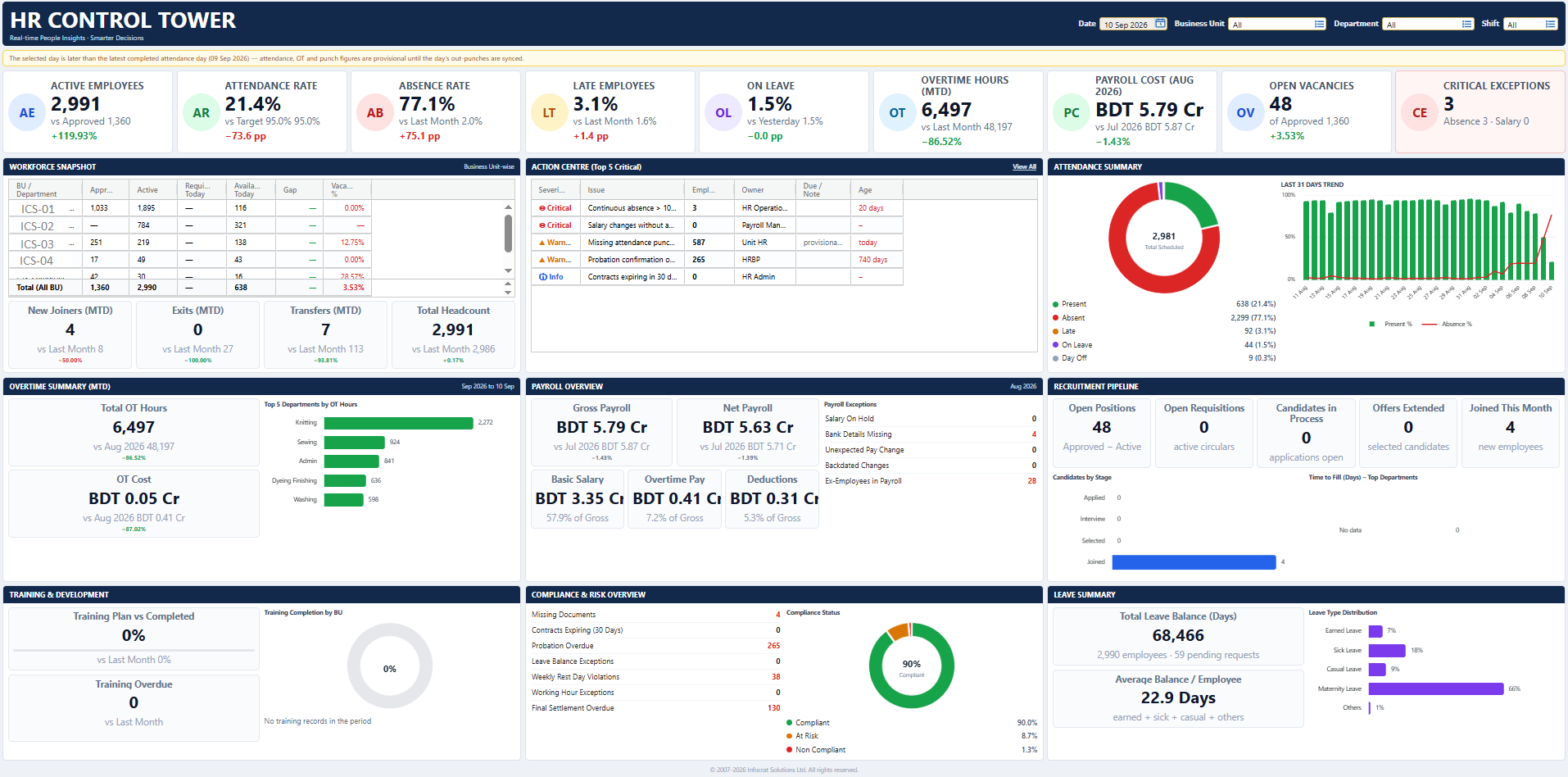Screen dimensions: 1568x777
Task: Open ellipsis menu on ICS-02 row
Action: tap(72, 227)
